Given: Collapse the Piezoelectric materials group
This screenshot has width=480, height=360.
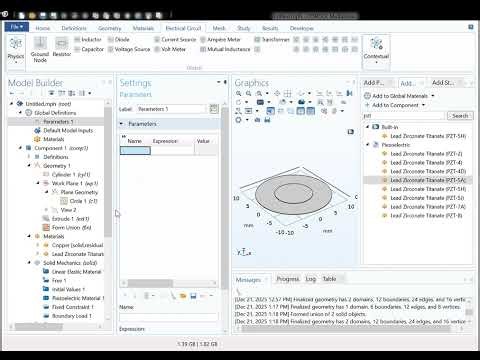Looking at the screenshot, I should (x=368, y=145).
